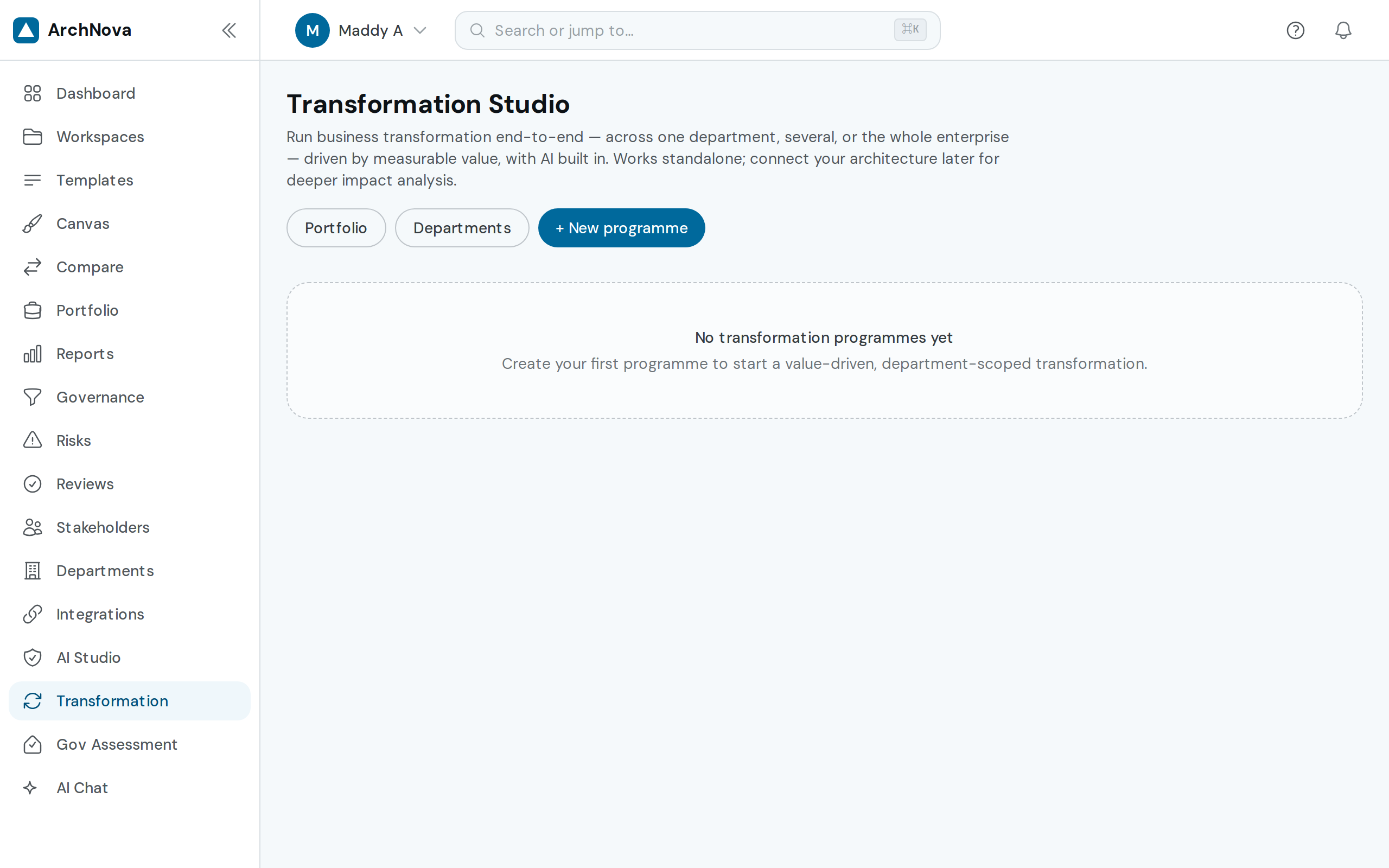This screenshot has height=868, width=1389.
Task: Click the Departments pill button
Action: pyautogui.click(x=462, y=228)
